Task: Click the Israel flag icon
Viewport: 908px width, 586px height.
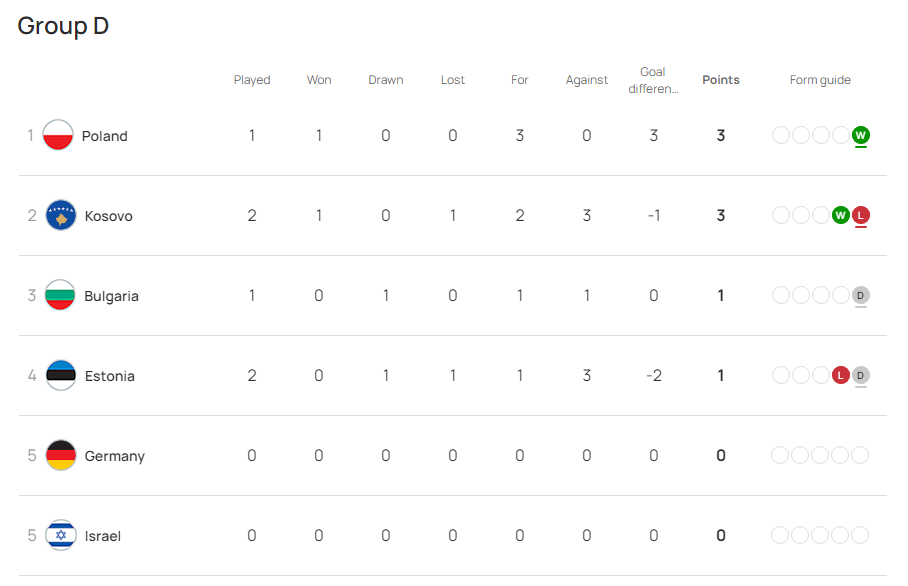Action: point(61,535)
